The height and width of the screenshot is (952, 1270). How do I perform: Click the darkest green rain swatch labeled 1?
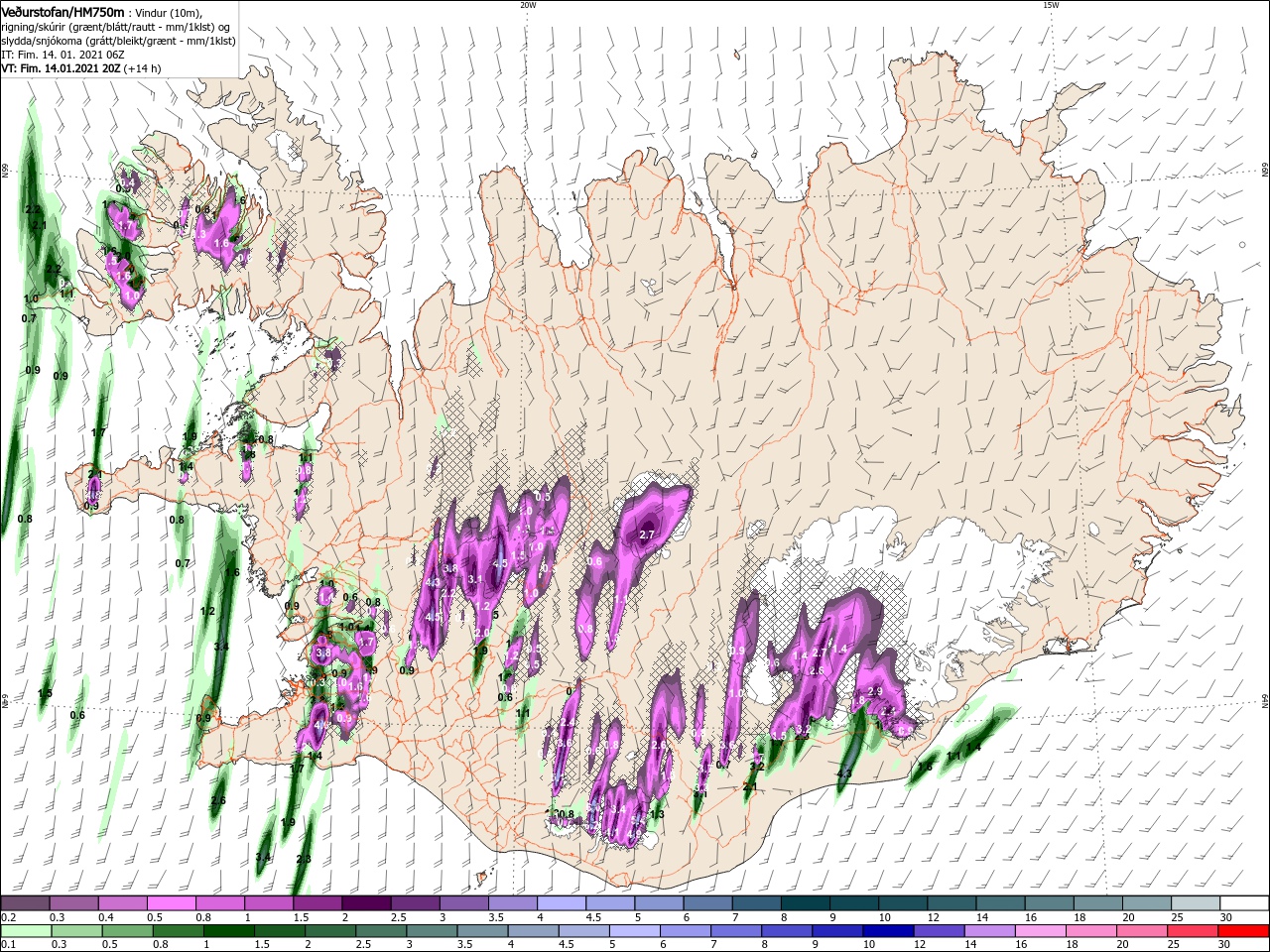pyautogui.click(x=228, y=931)
